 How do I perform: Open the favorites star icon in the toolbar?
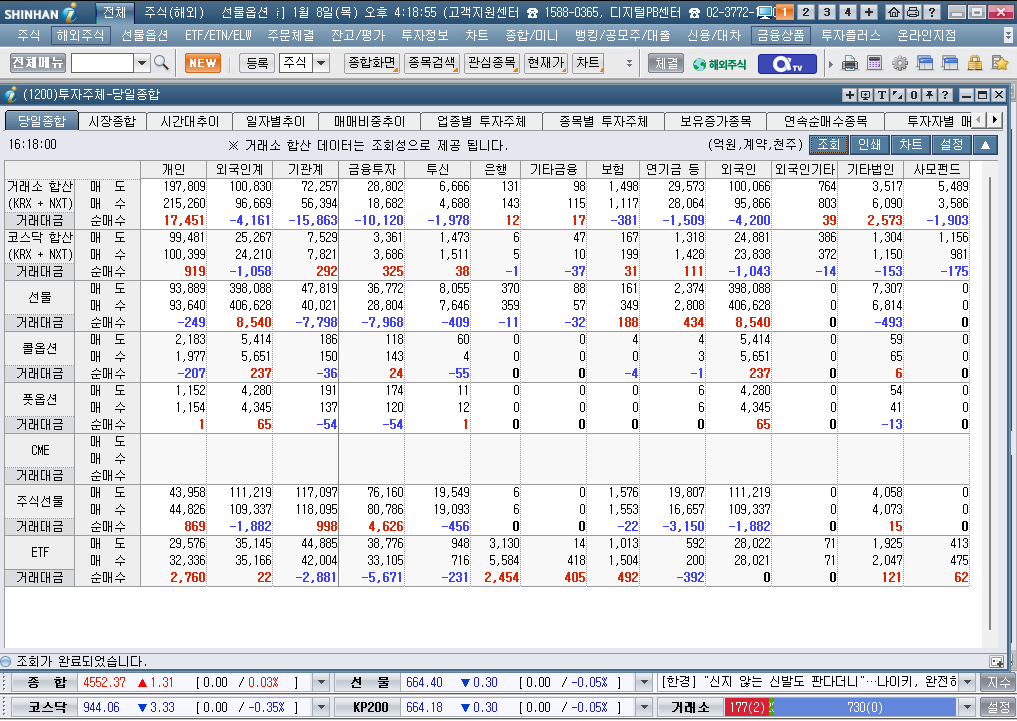click(999, 64)
